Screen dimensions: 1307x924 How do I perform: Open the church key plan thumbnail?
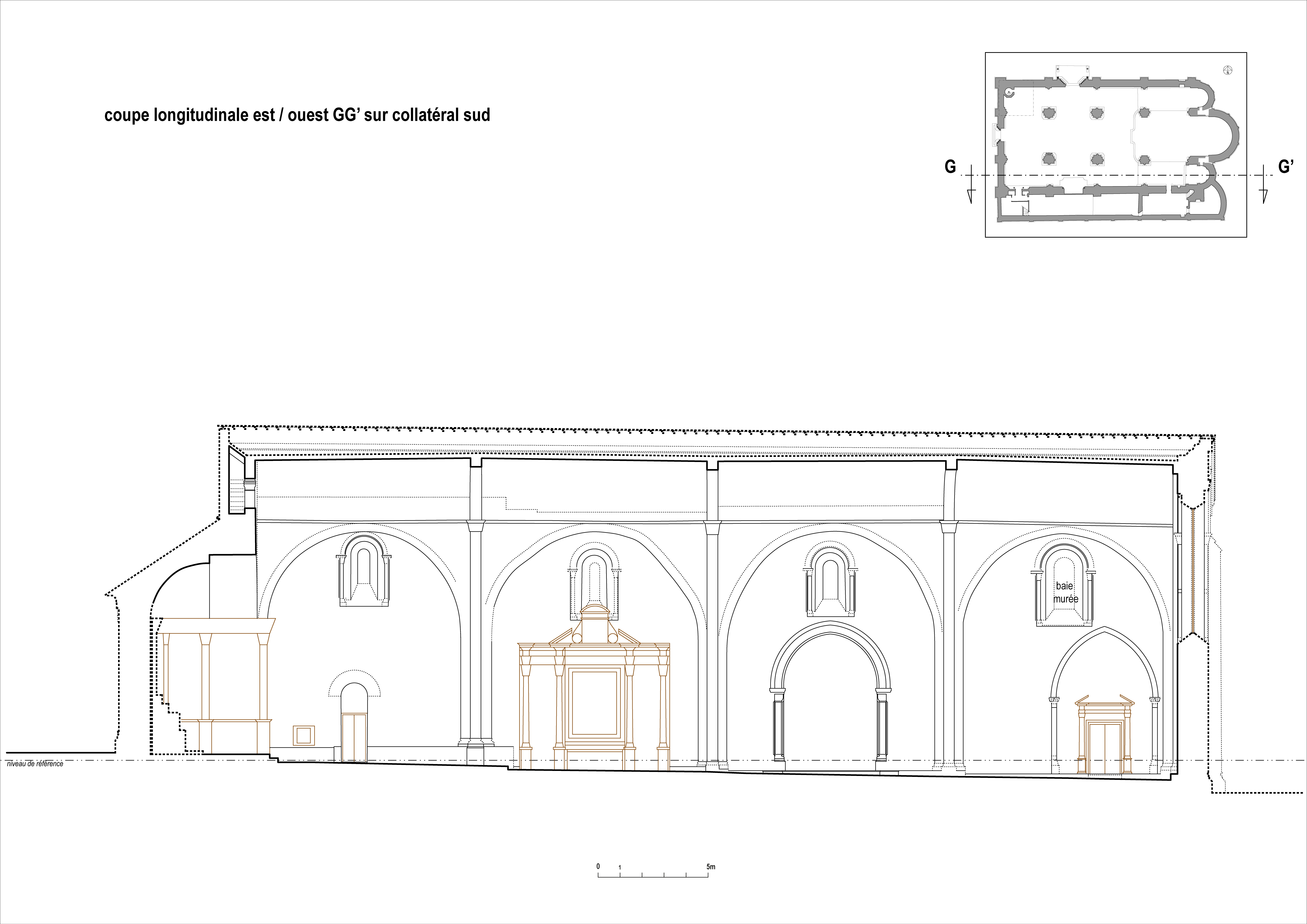1116,145
